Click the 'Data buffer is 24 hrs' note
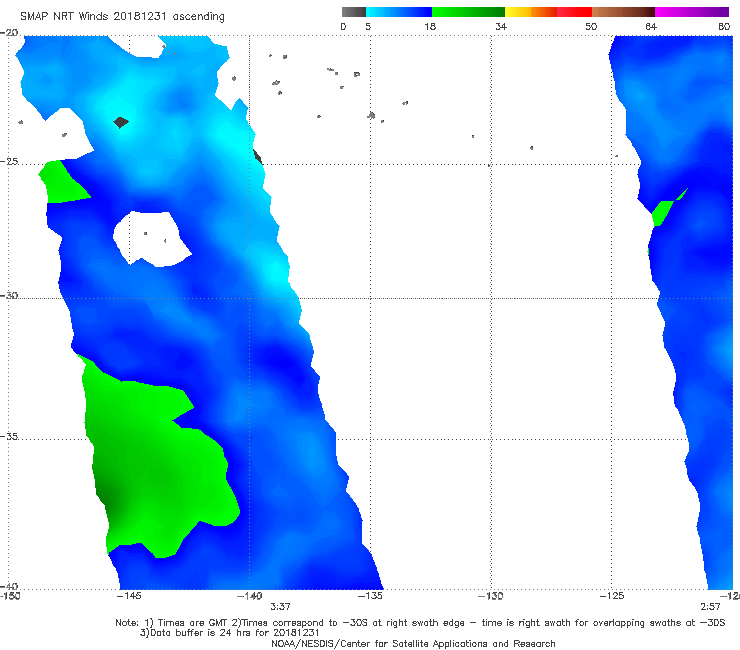The width and height of the screenshot is (740, 650). point(230,633)
